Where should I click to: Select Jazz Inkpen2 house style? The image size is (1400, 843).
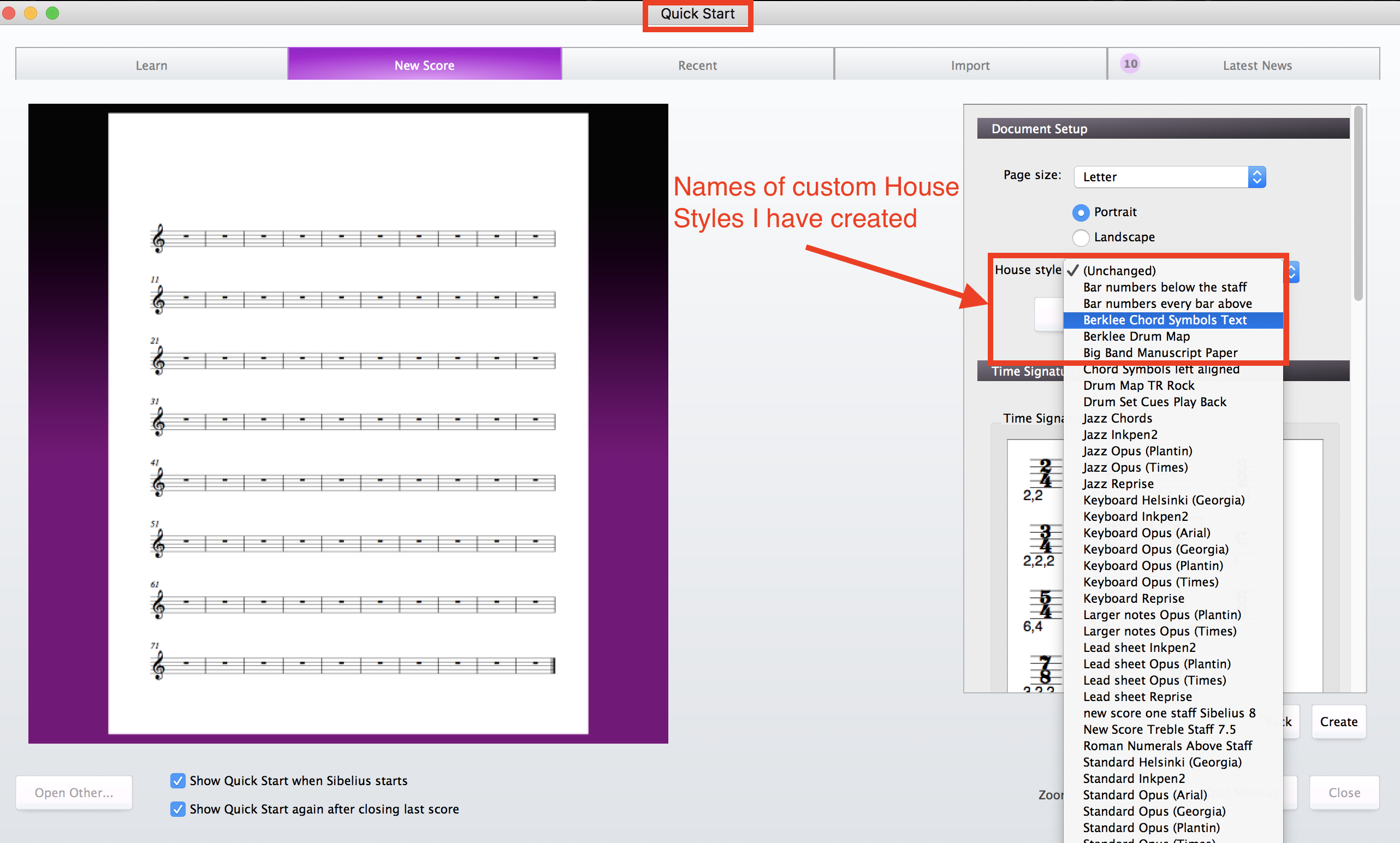[x=1119, y=435]
